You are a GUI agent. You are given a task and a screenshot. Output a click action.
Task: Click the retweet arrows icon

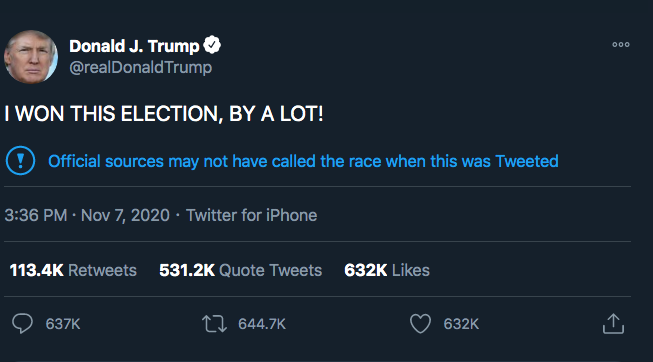pyautogui.click(x=214, y=324)
